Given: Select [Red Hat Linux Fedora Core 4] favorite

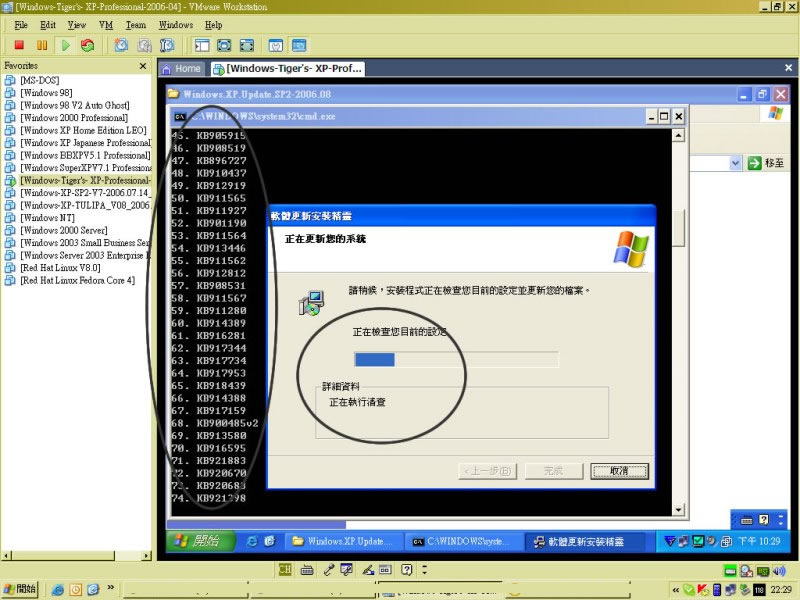Looking at the screenshot, I should point(78,280).
